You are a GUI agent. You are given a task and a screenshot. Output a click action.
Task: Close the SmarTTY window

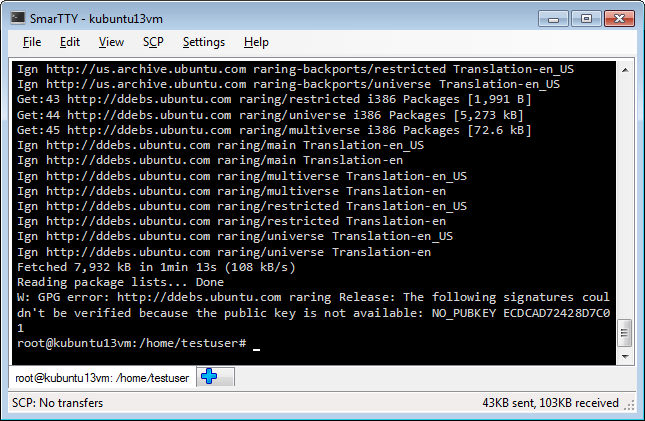click(x=619, y=19)
